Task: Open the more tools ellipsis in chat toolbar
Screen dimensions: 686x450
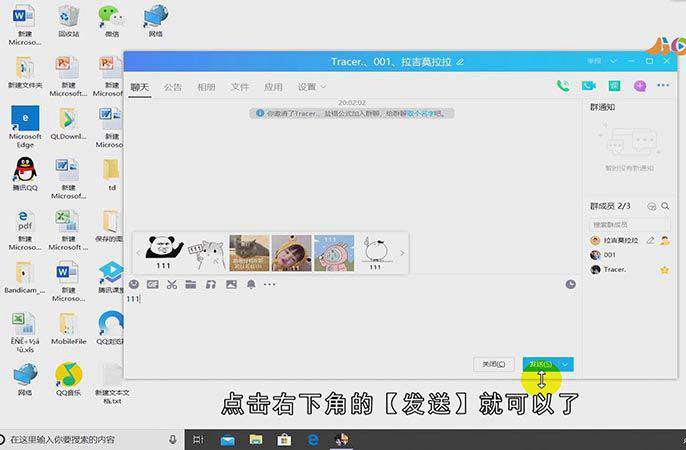Action: 270,285
